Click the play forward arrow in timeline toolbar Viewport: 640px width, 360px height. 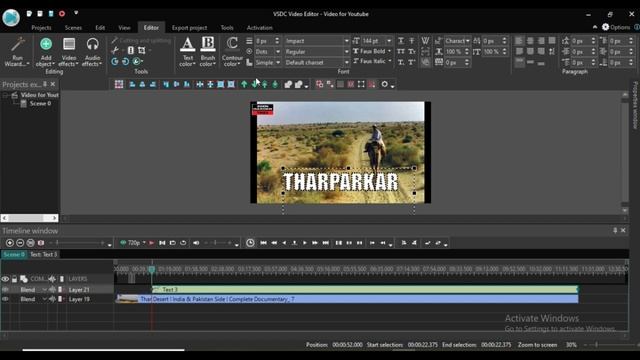click(304, 243)
